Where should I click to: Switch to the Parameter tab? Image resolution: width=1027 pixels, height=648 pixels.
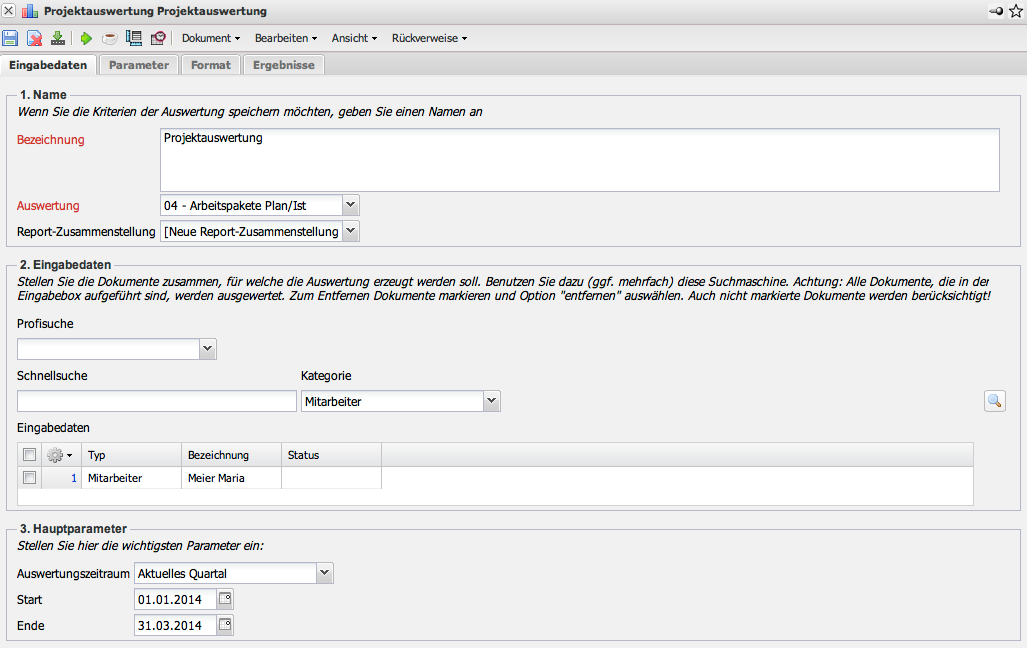139,65
